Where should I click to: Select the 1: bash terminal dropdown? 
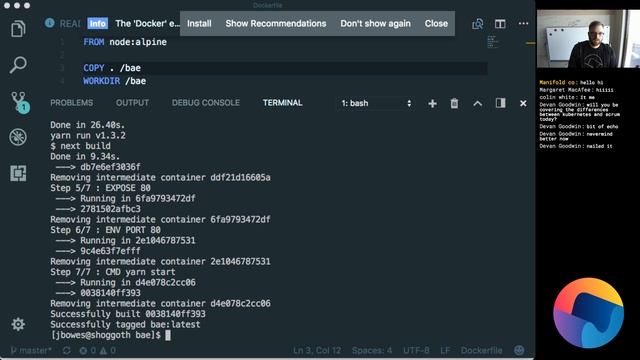376,103
